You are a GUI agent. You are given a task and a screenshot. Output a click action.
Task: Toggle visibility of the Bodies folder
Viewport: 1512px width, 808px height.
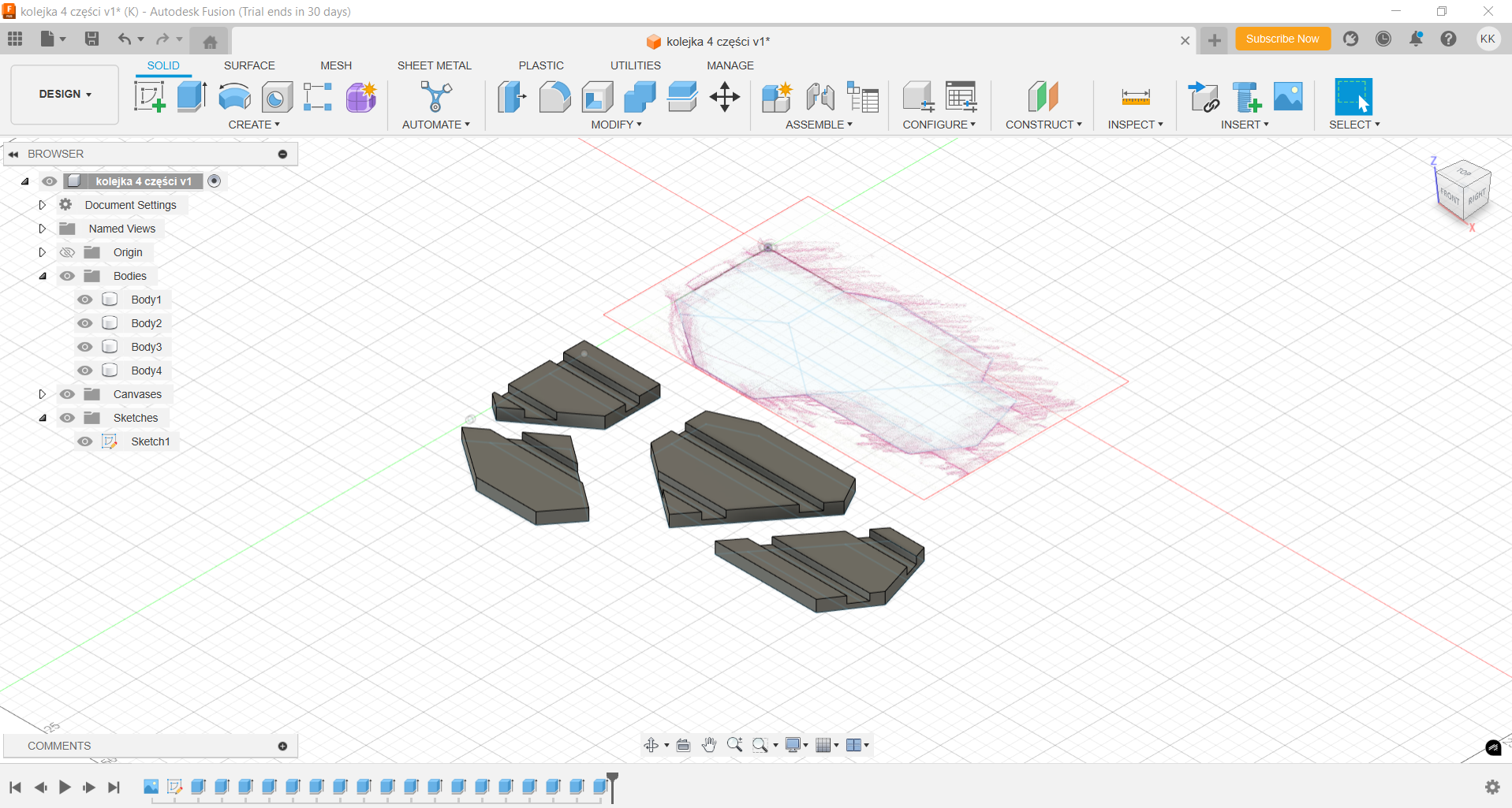(x=68, y=276)
